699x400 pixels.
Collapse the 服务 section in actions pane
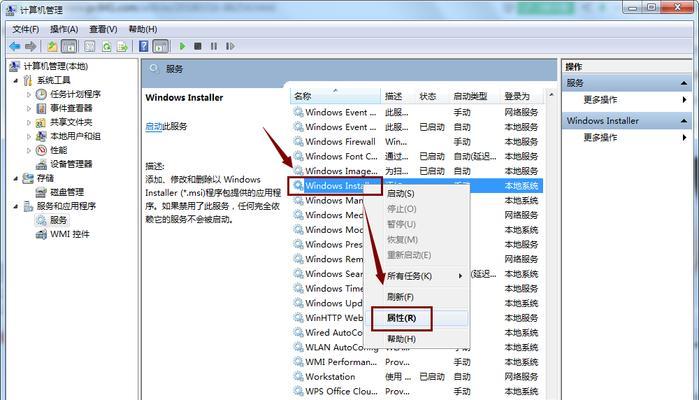[683, 83]
